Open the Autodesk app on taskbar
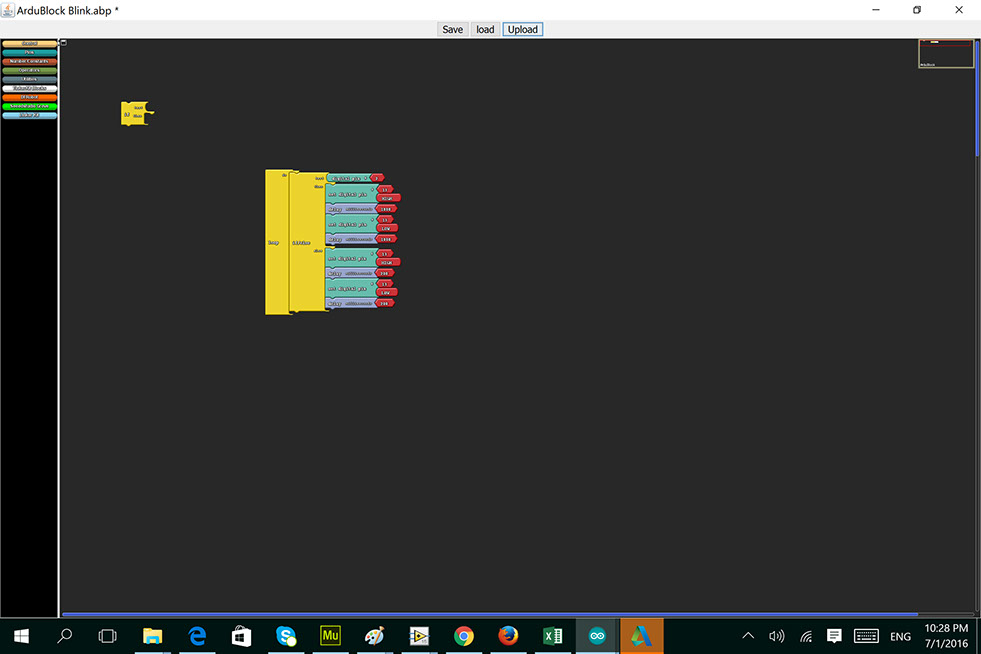981x654 pixels. tap(641, 636)
